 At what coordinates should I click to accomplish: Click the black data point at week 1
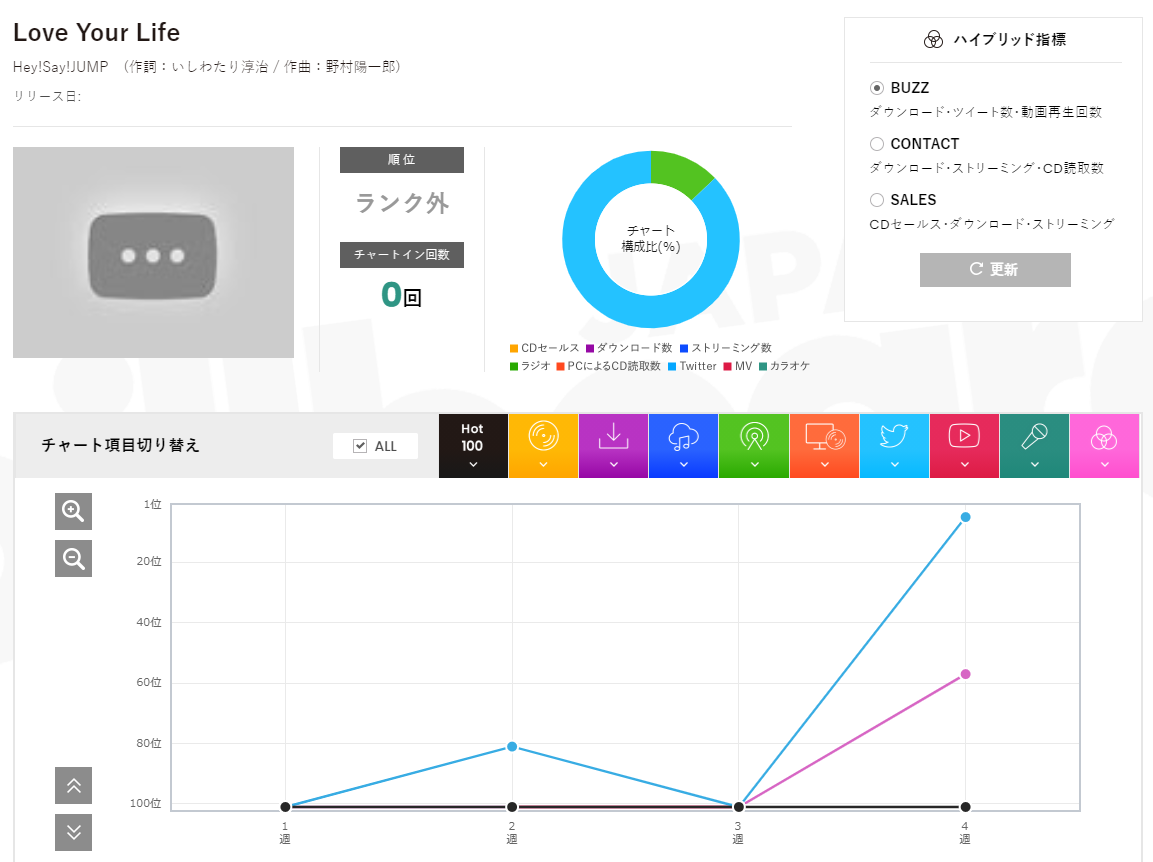click(x=285, y=807)
